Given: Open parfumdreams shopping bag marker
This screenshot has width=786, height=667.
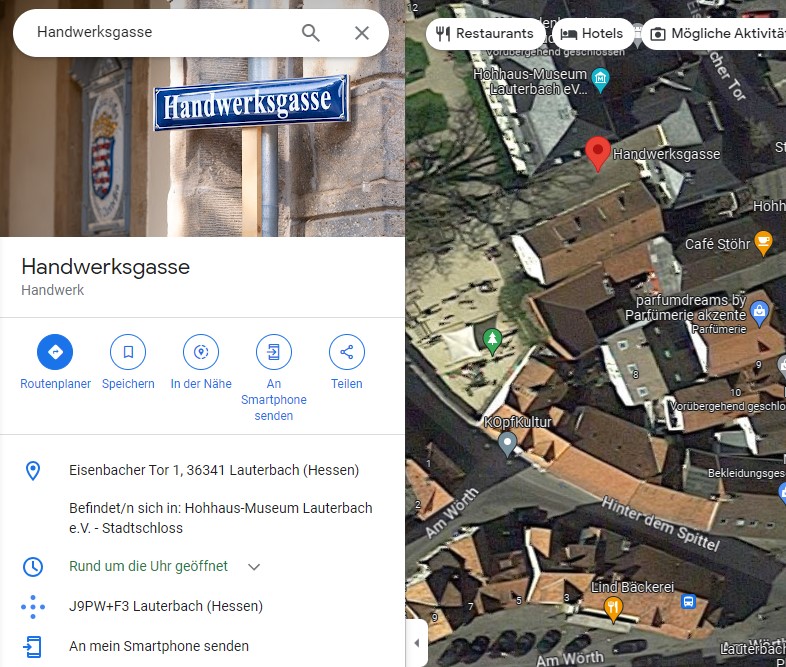Looking at the screenshot, I should [x=759, y=314].
